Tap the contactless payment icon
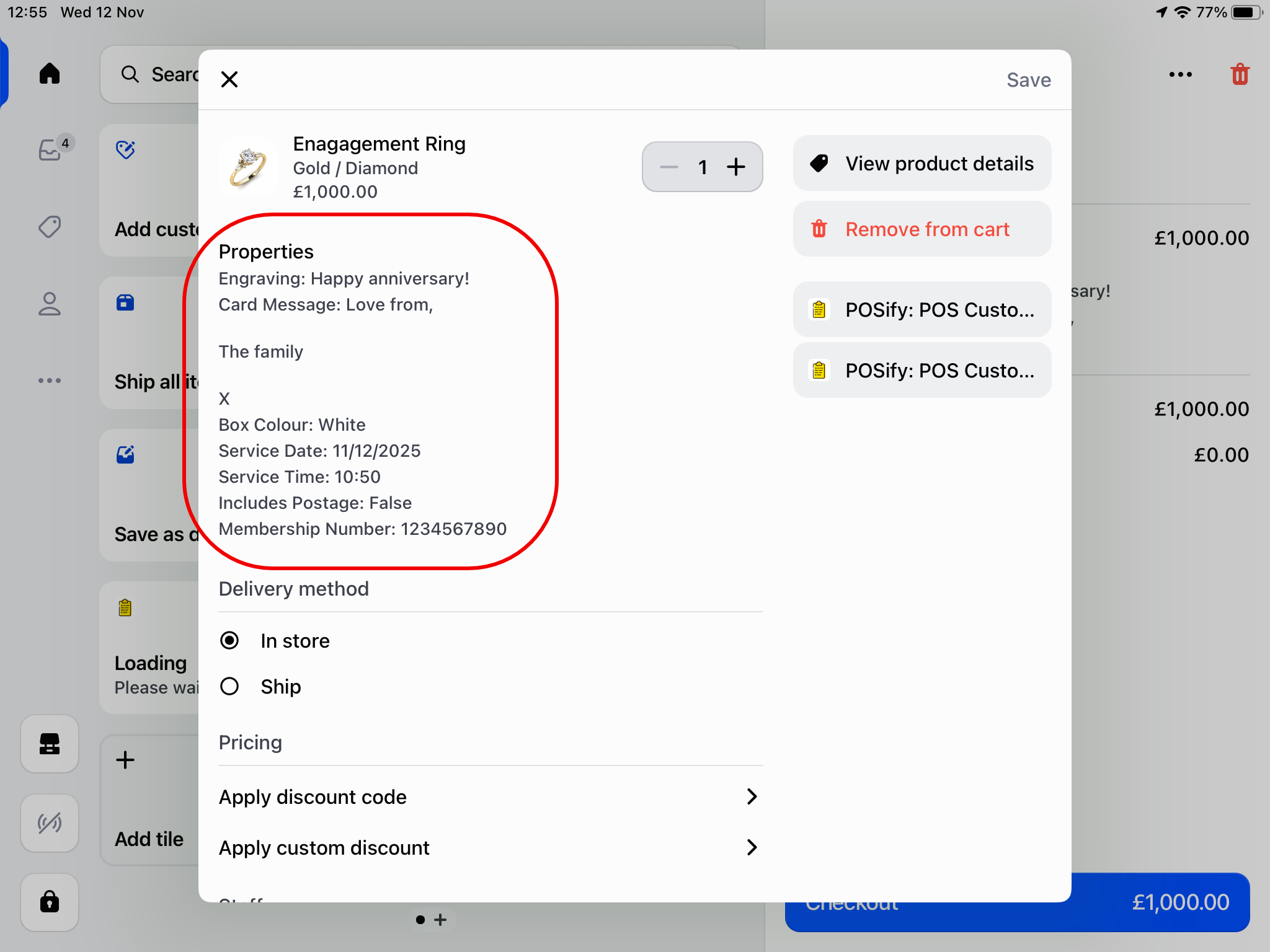Screen dimensions: 1270x952 [50, 824]
